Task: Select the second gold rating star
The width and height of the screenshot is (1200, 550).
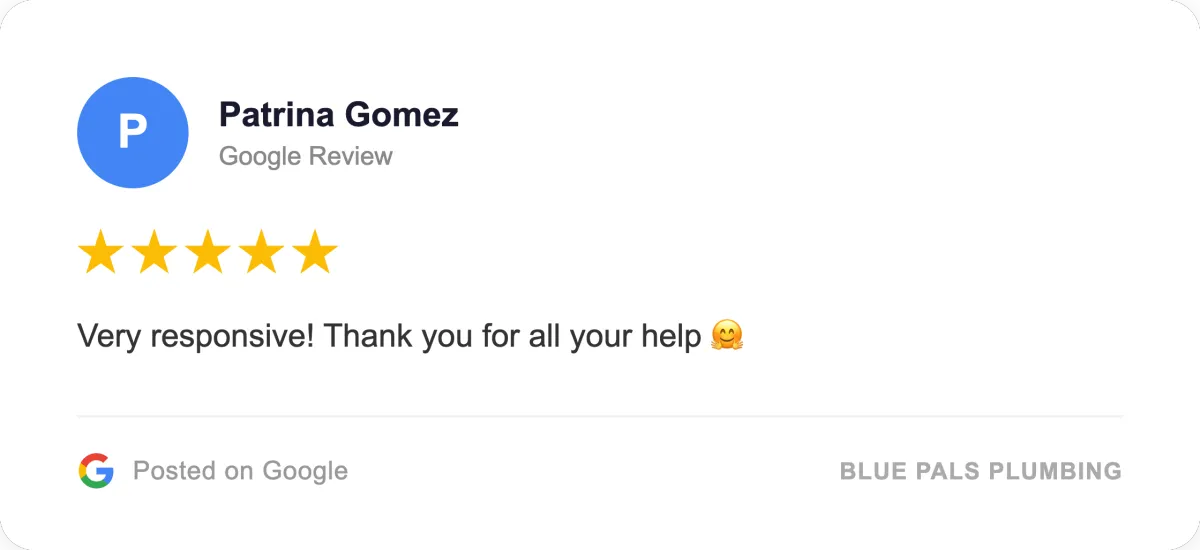Action: click(153, 252)
